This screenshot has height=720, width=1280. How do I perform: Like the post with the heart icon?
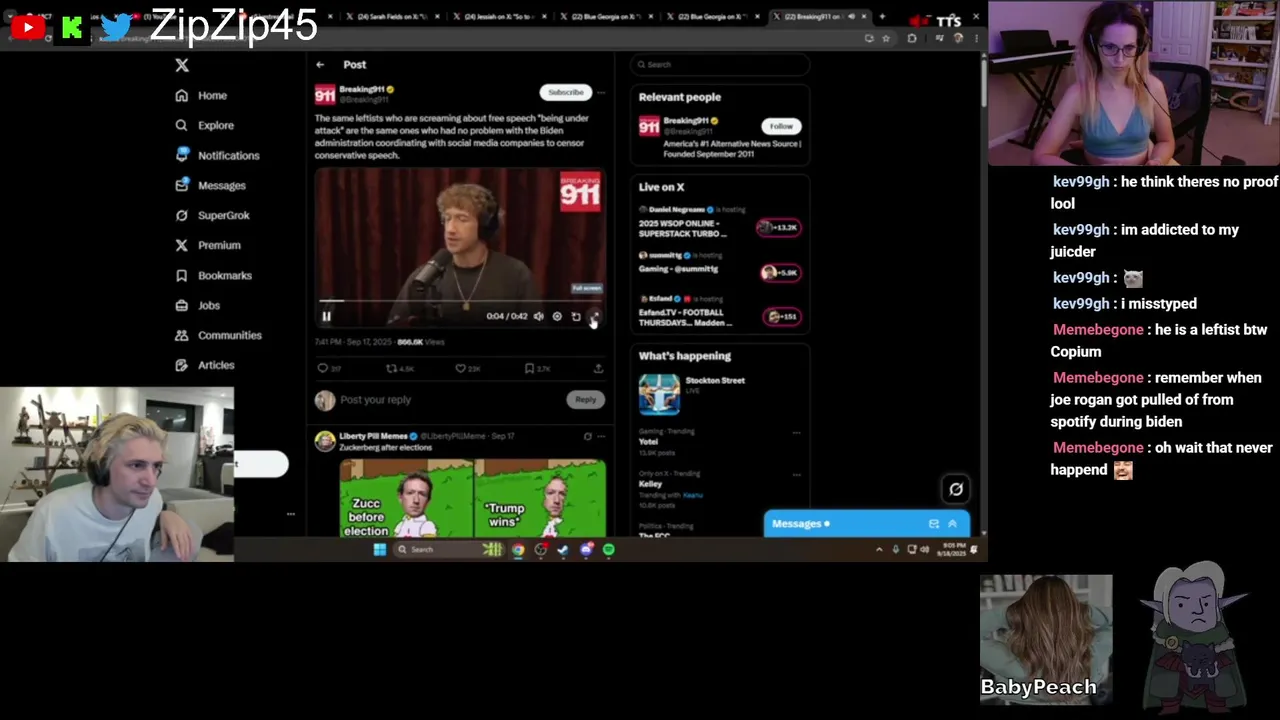tap(460, 368)
